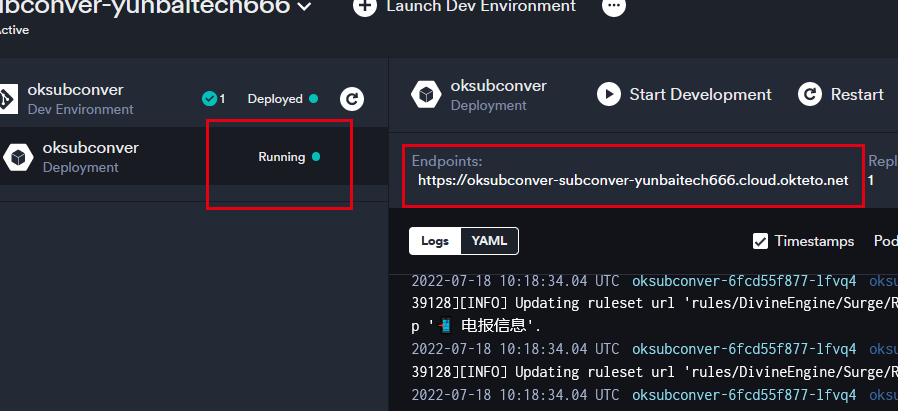Click the Launch Dev Environment plus icon
This screenshot has width=898, height=411.
tap(365, 7)
